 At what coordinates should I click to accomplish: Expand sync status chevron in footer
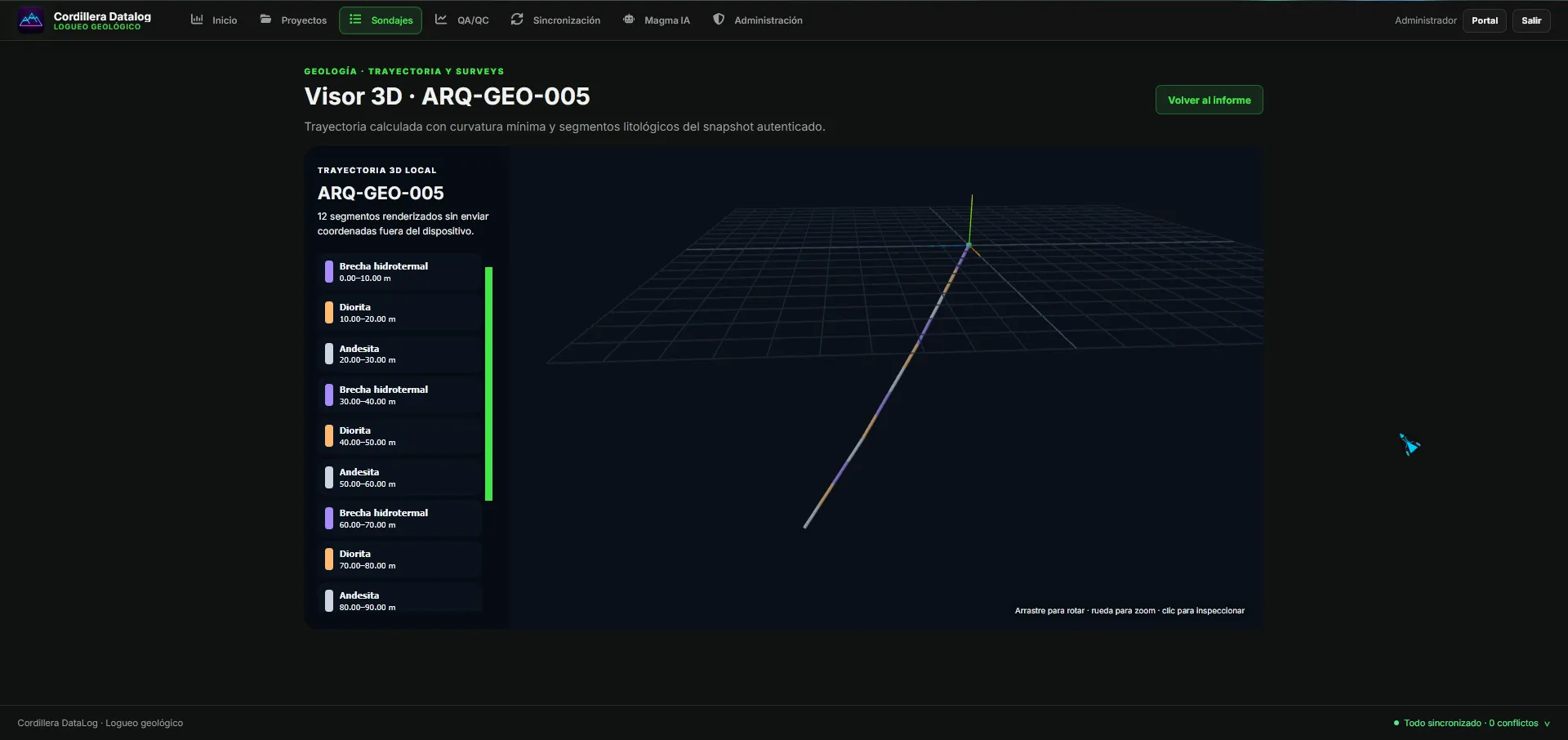point(1547,724)
